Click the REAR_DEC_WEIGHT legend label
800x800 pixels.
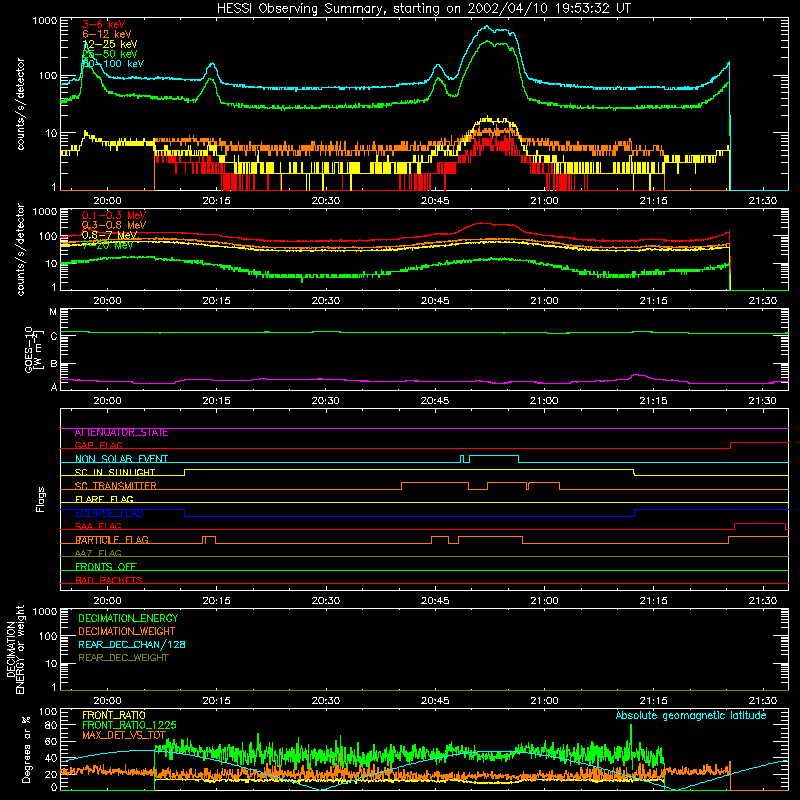123,658
